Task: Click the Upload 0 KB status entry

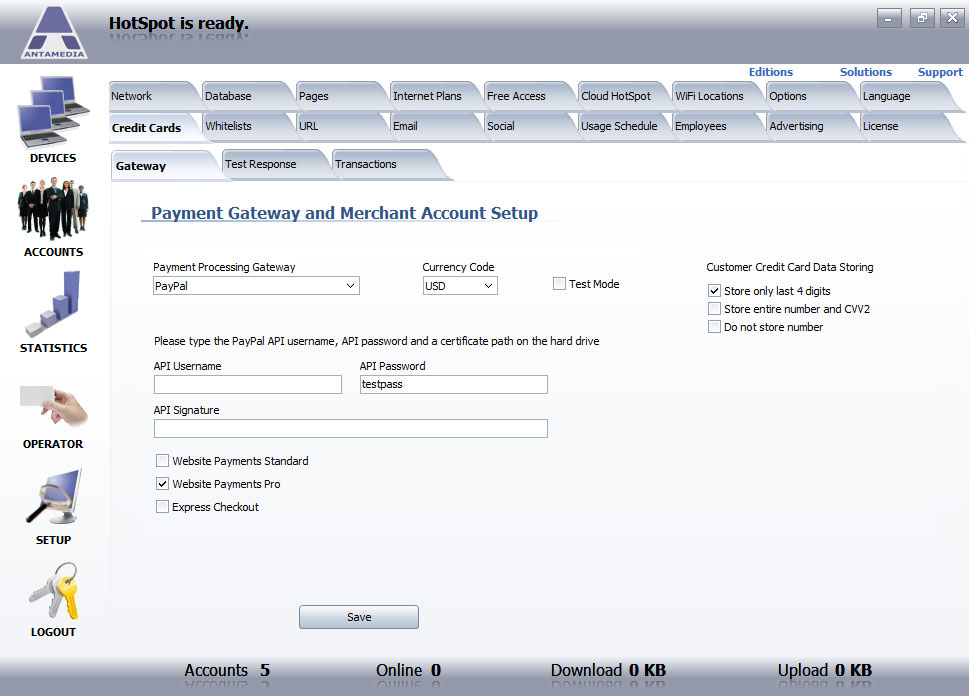Action: click(x=824, y=670)
